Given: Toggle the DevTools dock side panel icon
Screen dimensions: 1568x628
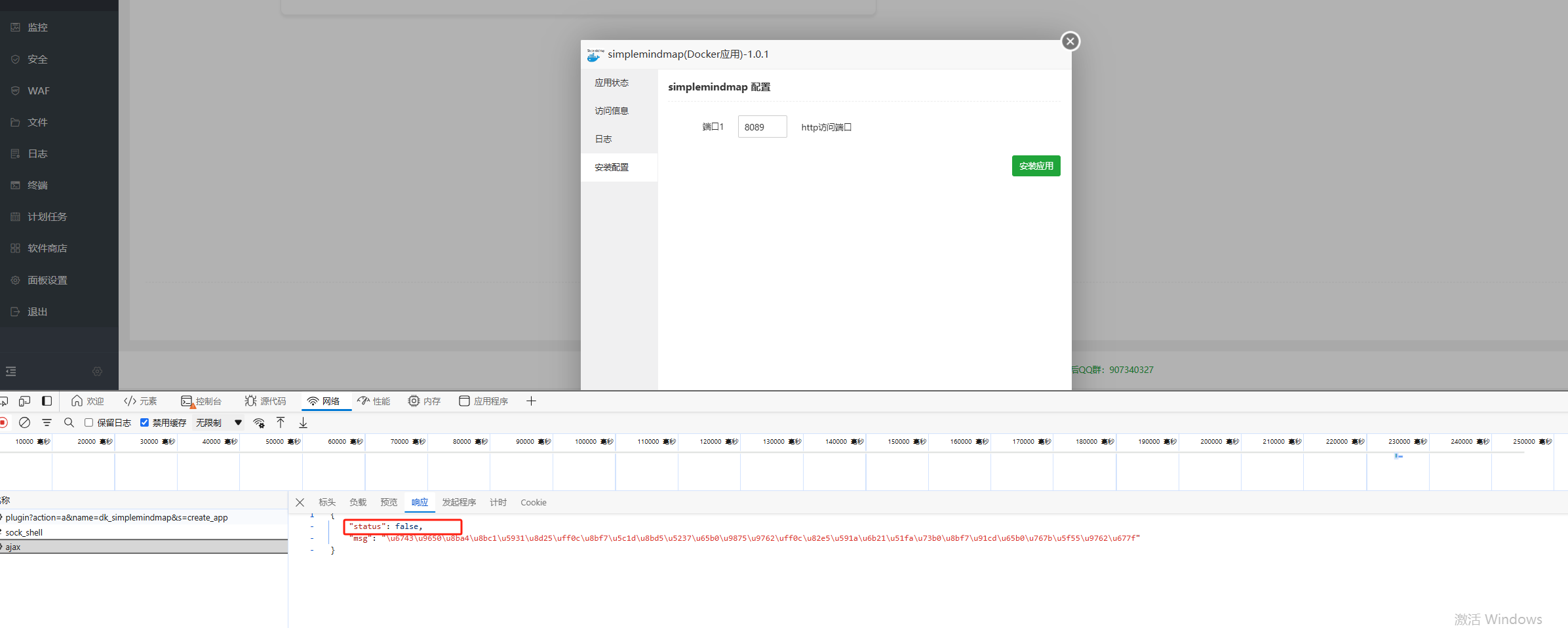Looking at the screenshot, I should click(47, 401).
